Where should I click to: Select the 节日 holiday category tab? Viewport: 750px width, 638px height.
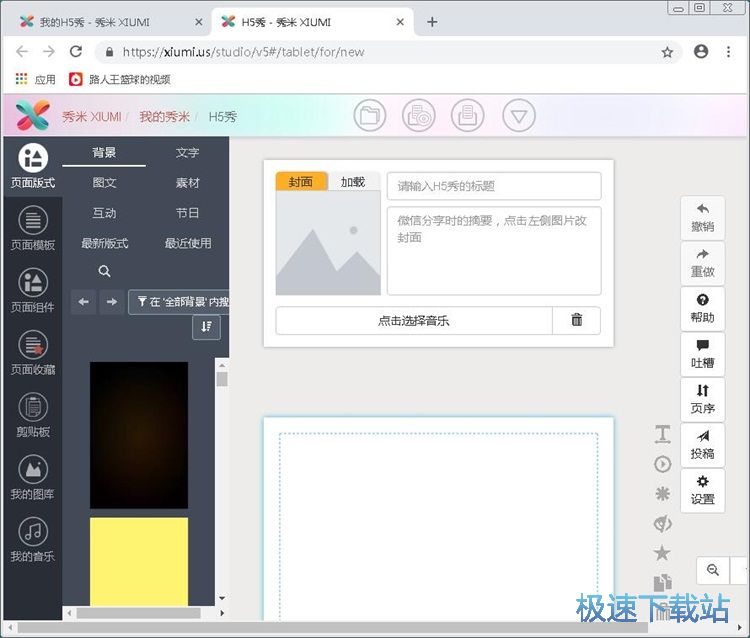pos(187,213)
